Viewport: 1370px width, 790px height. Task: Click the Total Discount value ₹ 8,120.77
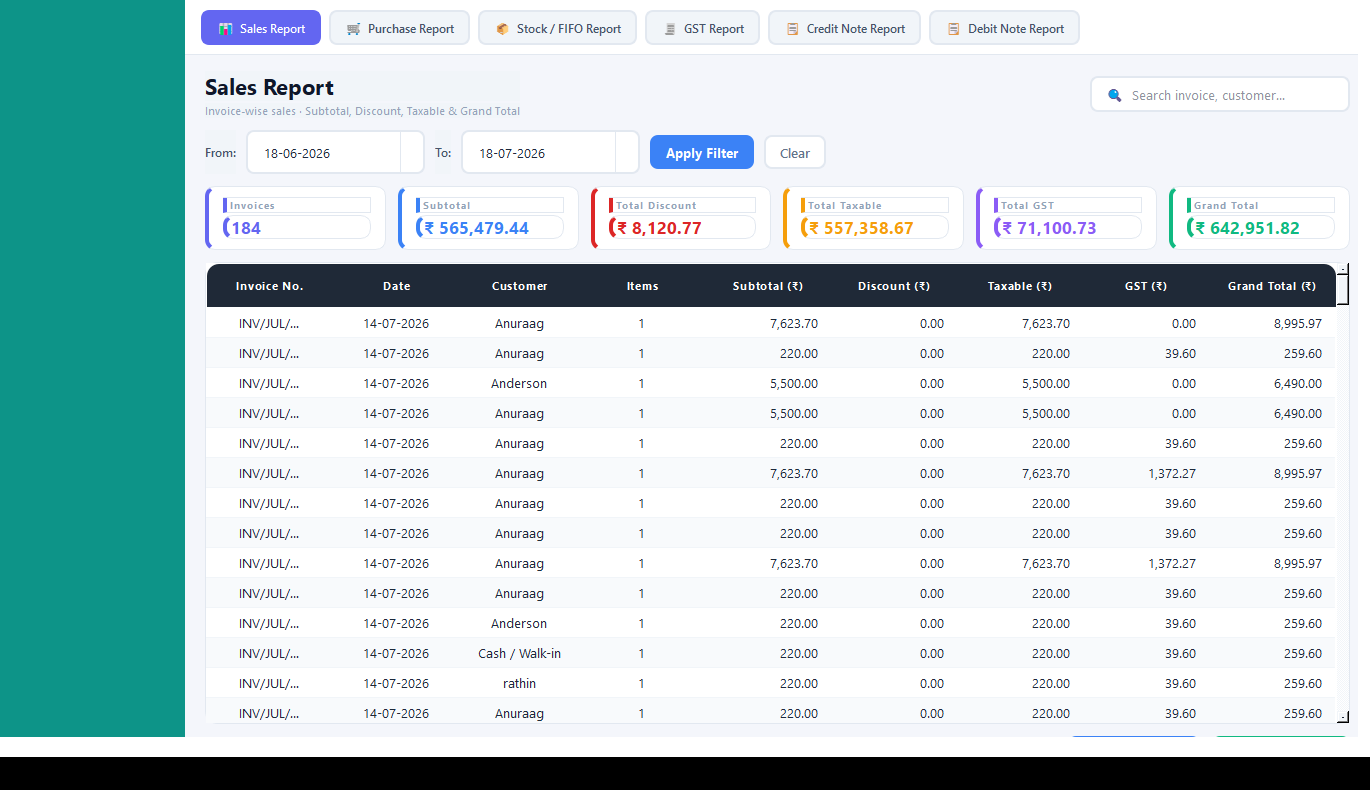(659, 228)
